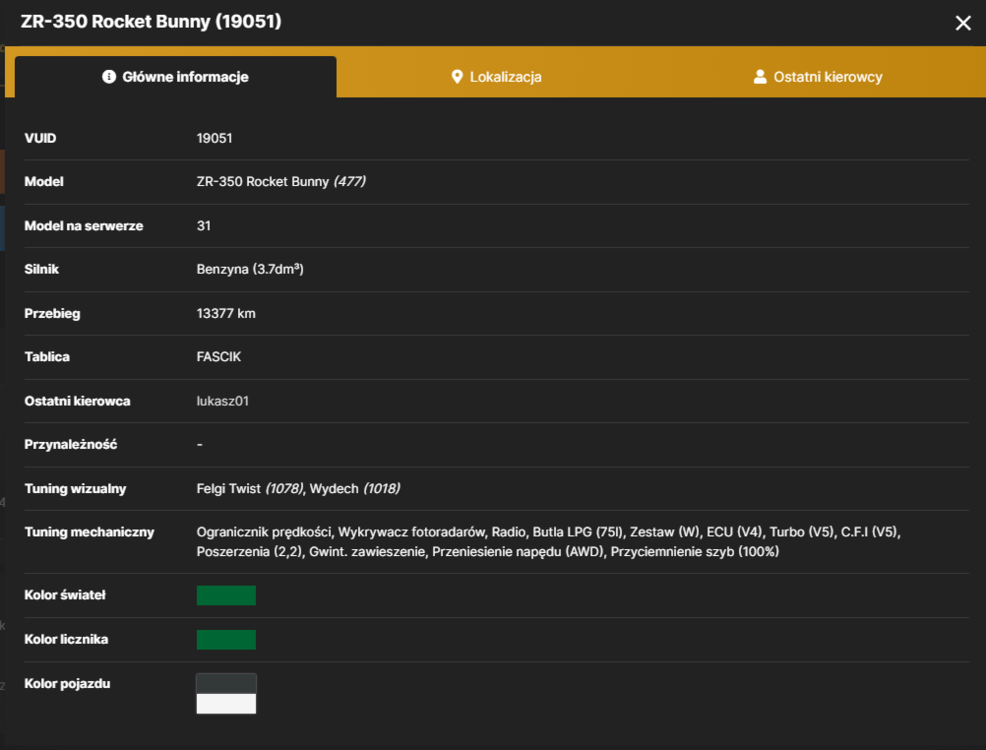Click the Ogranicznik prędkości tuning entry
The image size is (986, 750).
[x=264, y=532]
